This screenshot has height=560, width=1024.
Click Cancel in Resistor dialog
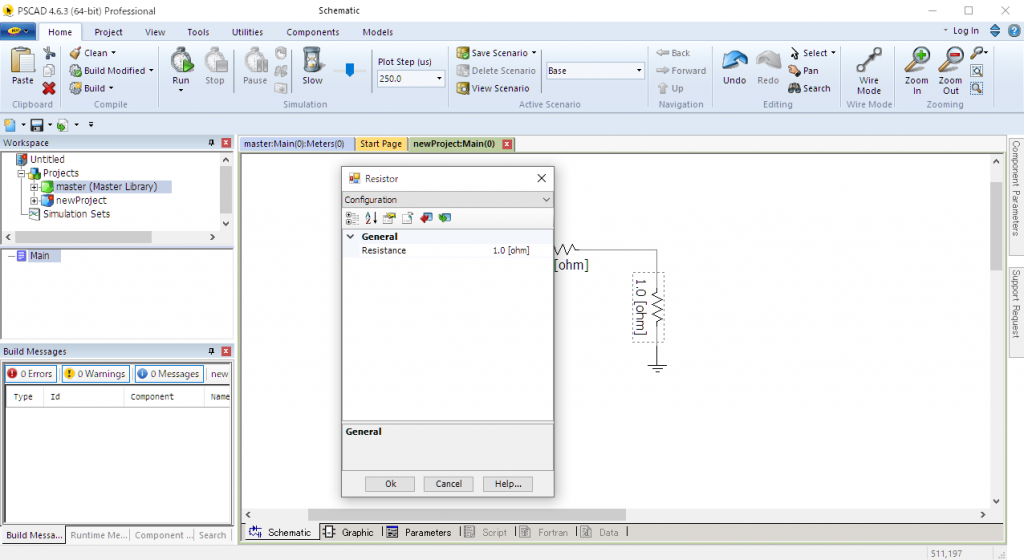coord(449,484)
